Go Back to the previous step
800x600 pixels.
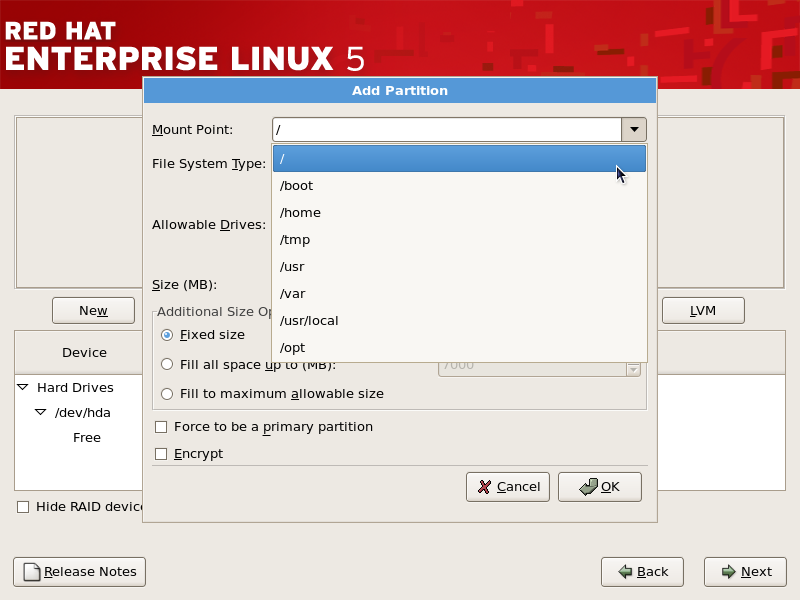[642, 572]
